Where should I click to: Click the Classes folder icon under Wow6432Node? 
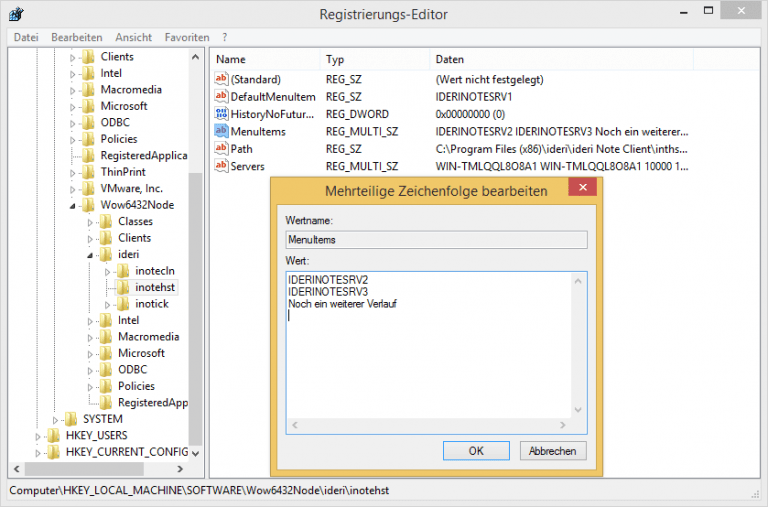click(x=106, y=221)
